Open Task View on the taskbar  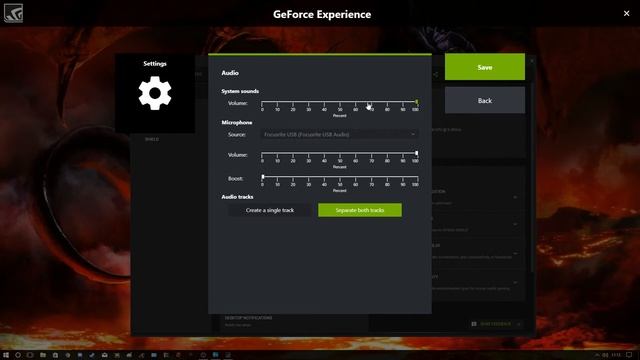click(x=30, y=355)
